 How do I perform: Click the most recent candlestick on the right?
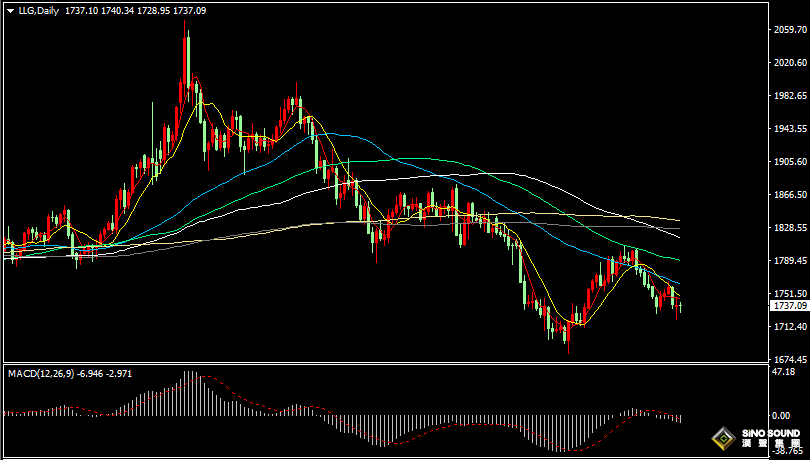pyautogui.click(x=679, y=305)
